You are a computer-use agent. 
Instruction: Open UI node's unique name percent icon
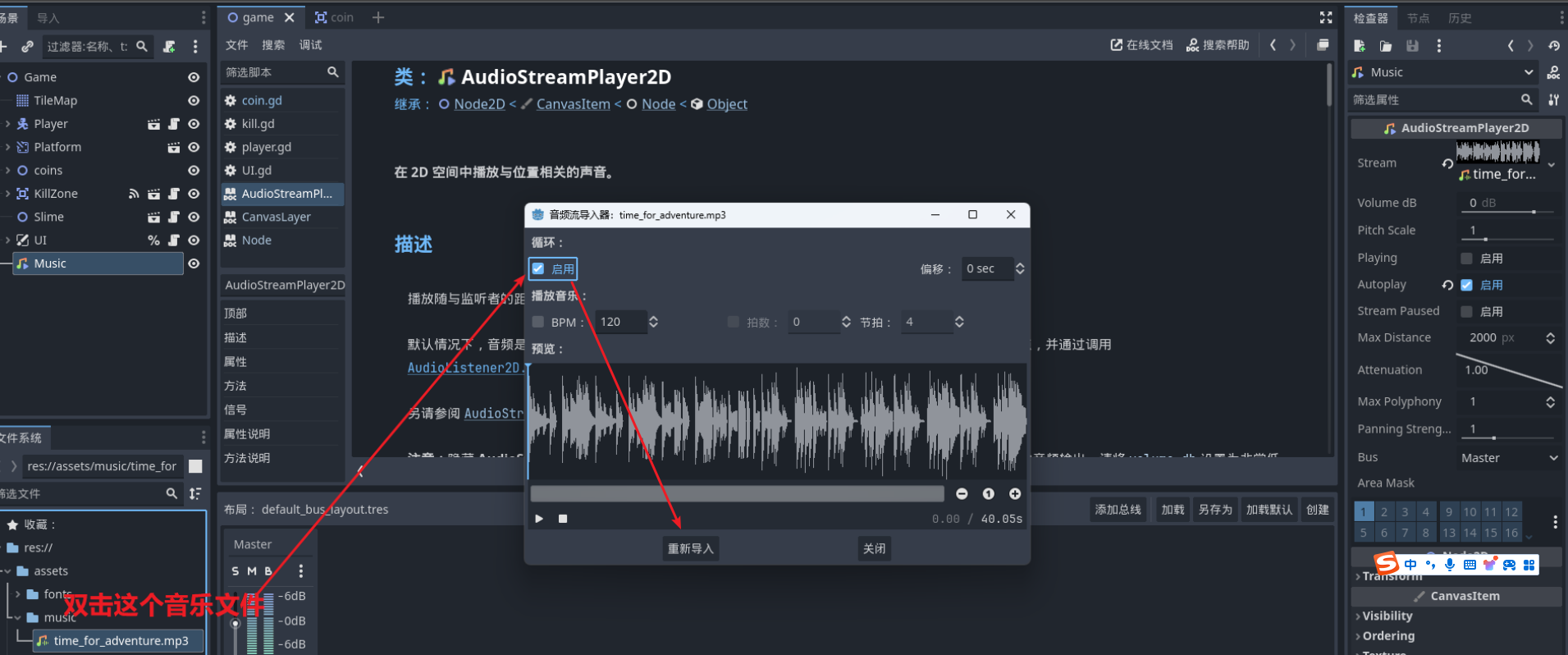click(x=153, y=240)
